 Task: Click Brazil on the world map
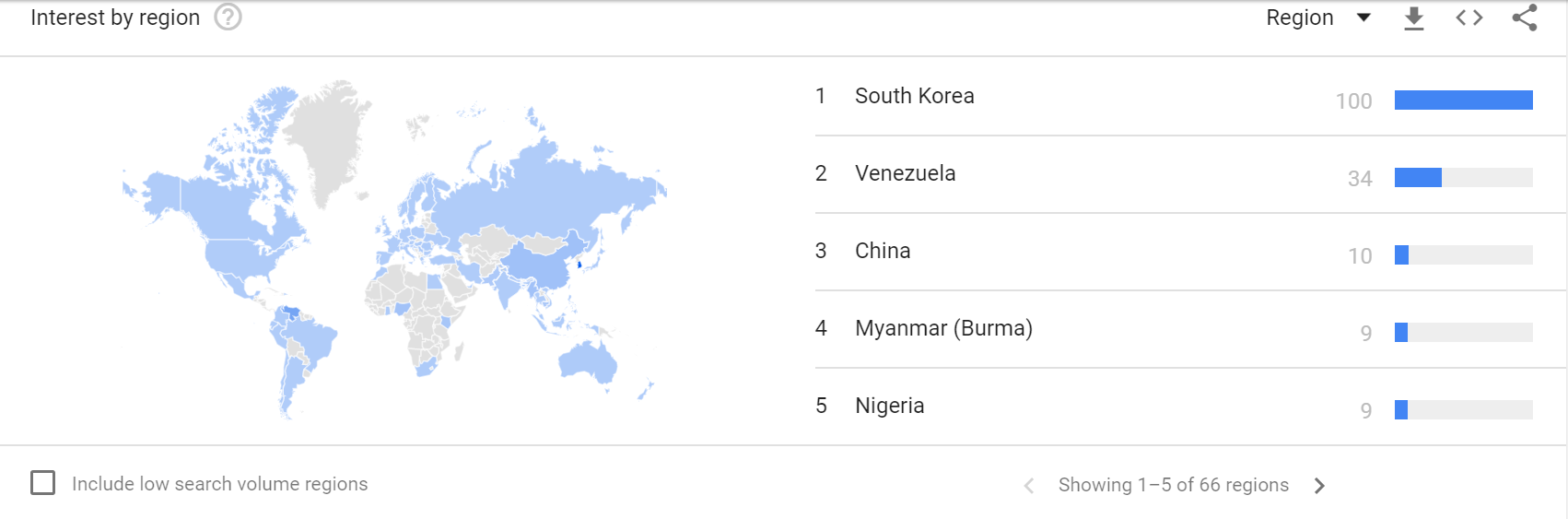tap(313, 343)
